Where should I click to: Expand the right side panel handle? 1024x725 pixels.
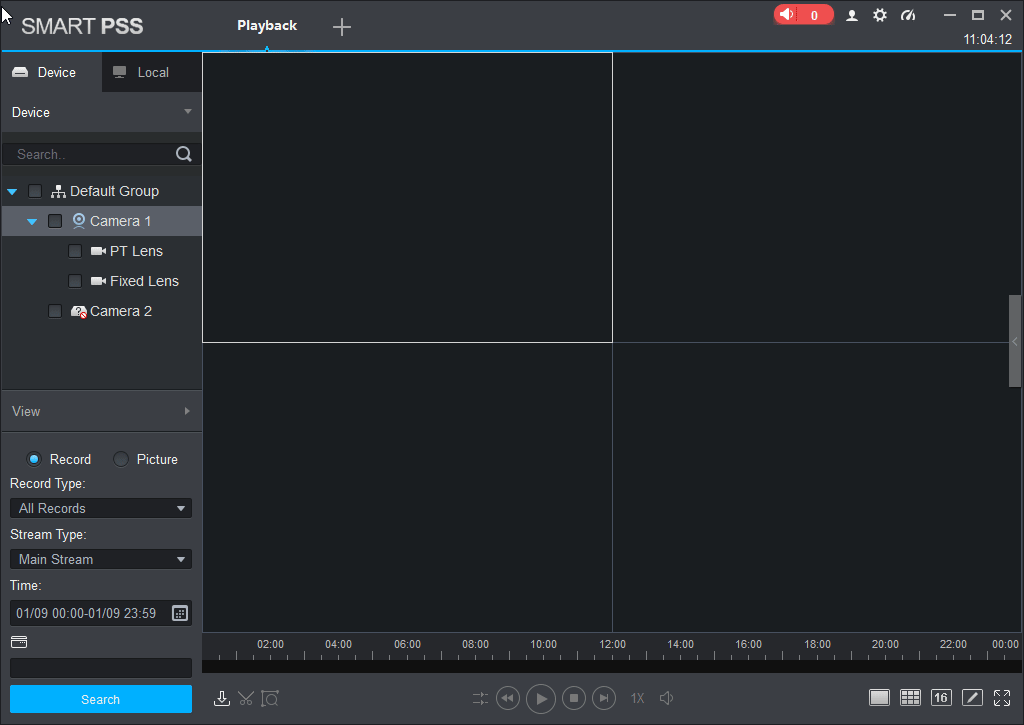coord(1014,342)
